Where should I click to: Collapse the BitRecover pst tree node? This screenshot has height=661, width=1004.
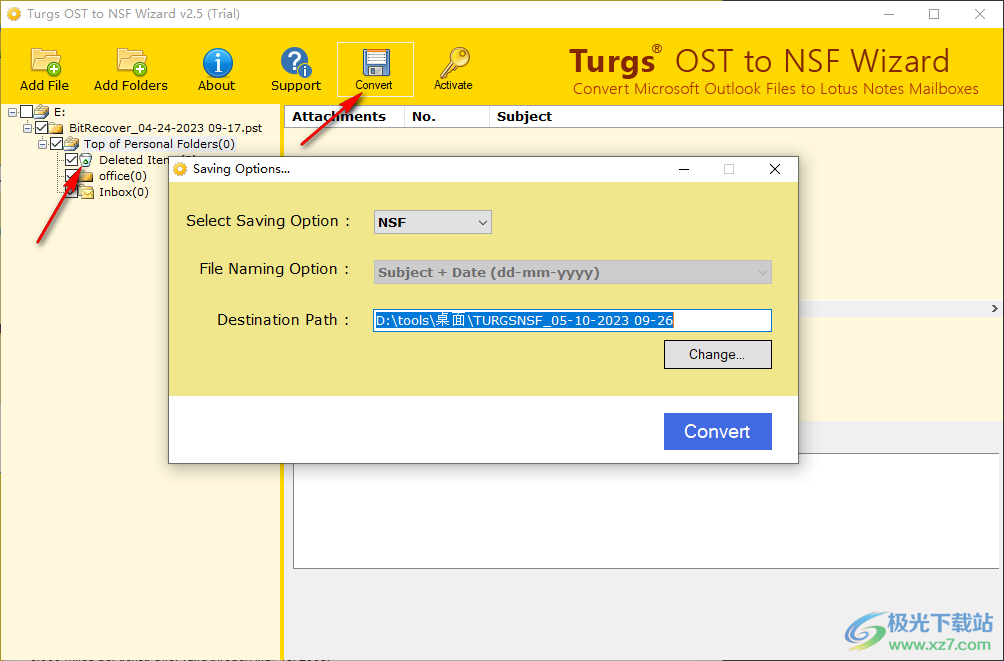click(x=28, y=128)
